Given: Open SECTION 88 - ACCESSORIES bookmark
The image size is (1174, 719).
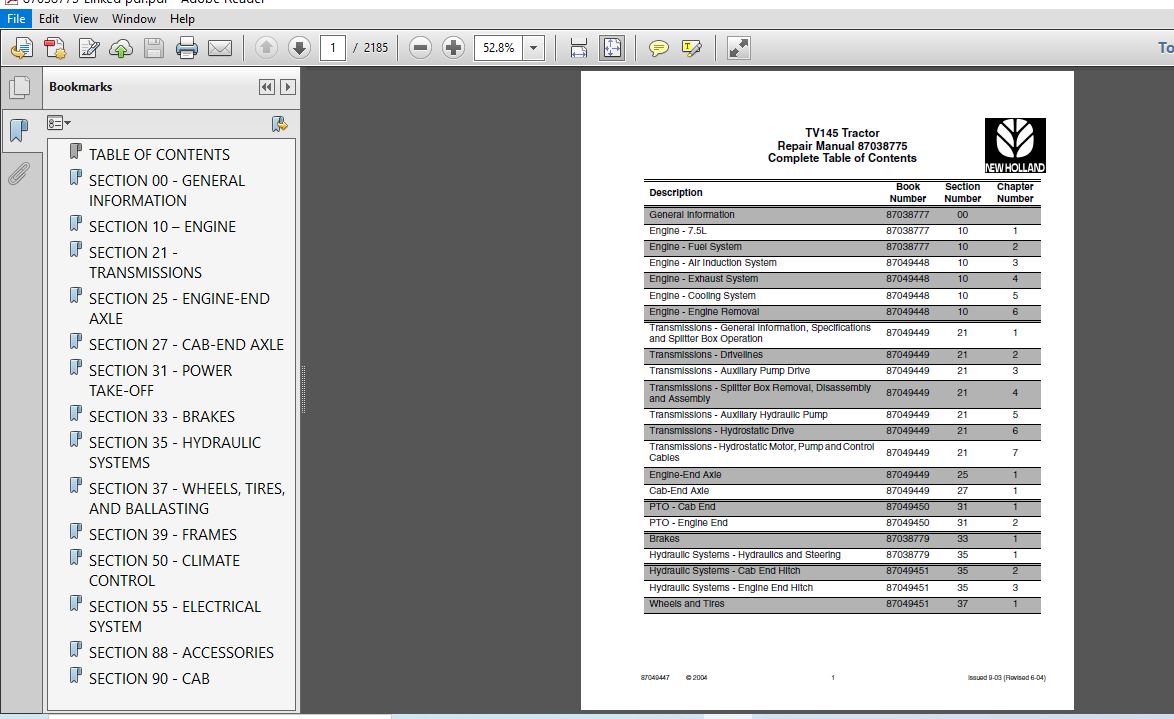Looking at the screenshot, I should [x=181, y=652].
